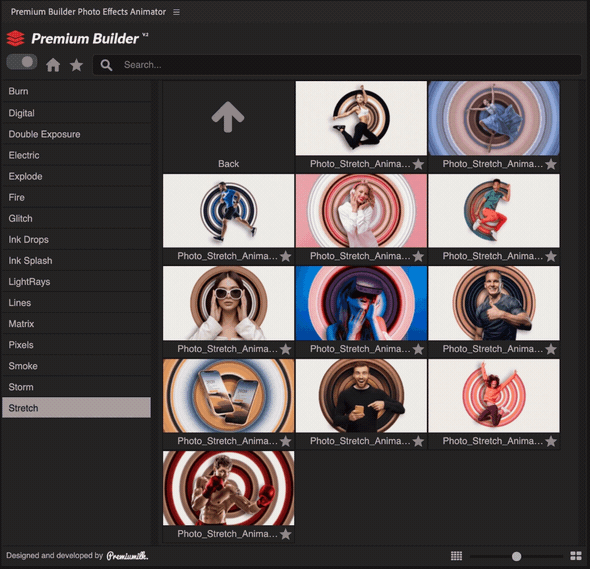Select the two smartphones thumbnail

pyautogui.click(x=228, y=396)
